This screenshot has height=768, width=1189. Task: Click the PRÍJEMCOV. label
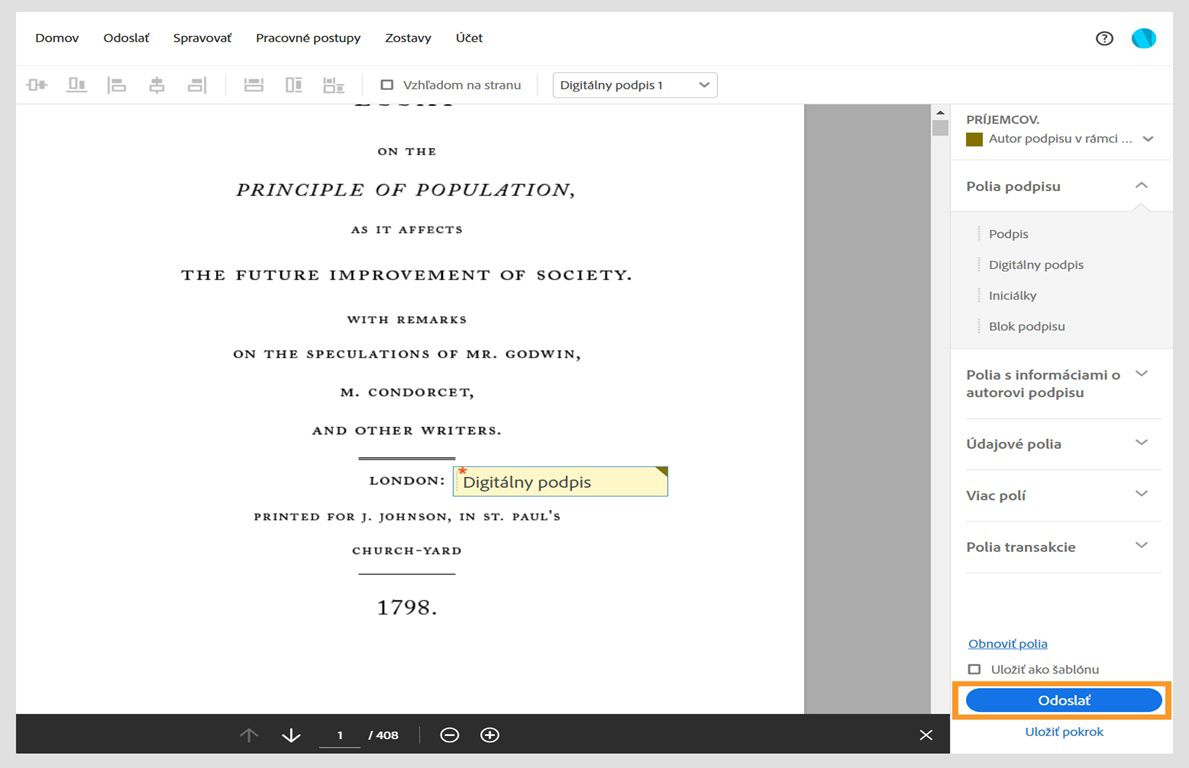1002,120
